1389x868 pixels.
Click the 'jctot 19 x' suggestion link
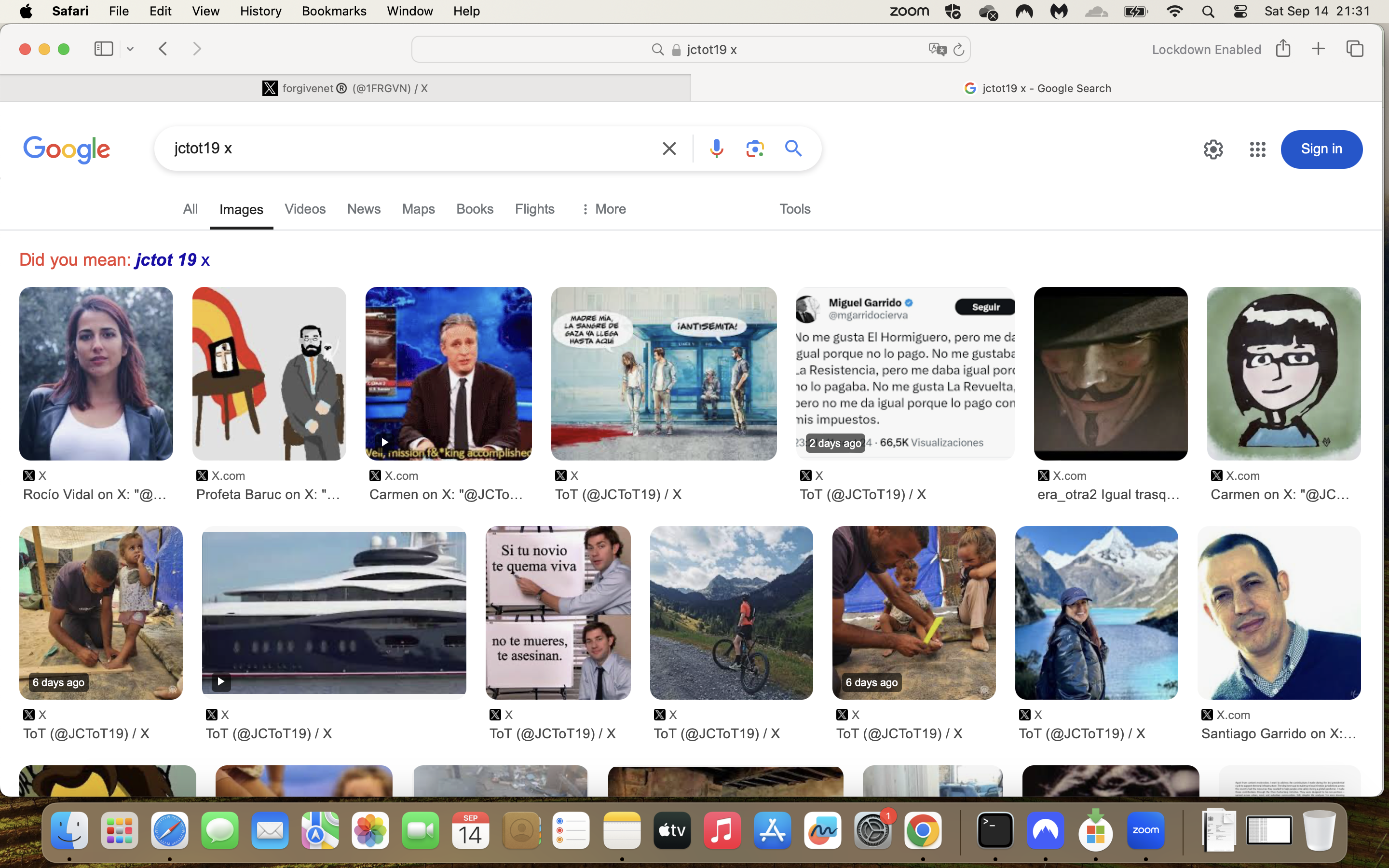[172, 260]
